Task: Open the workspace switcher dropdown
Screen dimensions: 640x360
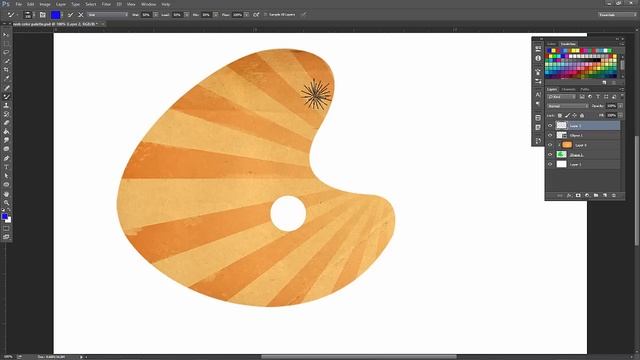Action: [617, 15]
